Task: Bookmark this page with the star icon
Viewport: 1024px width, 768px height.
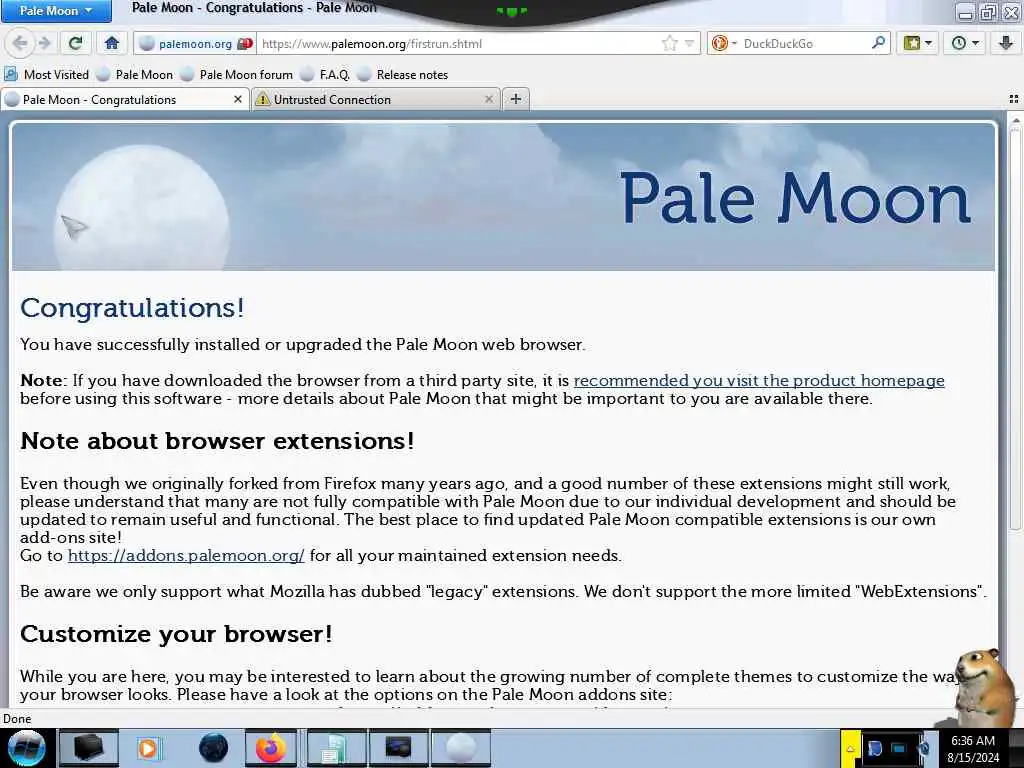Action: (x=669, y=44)
